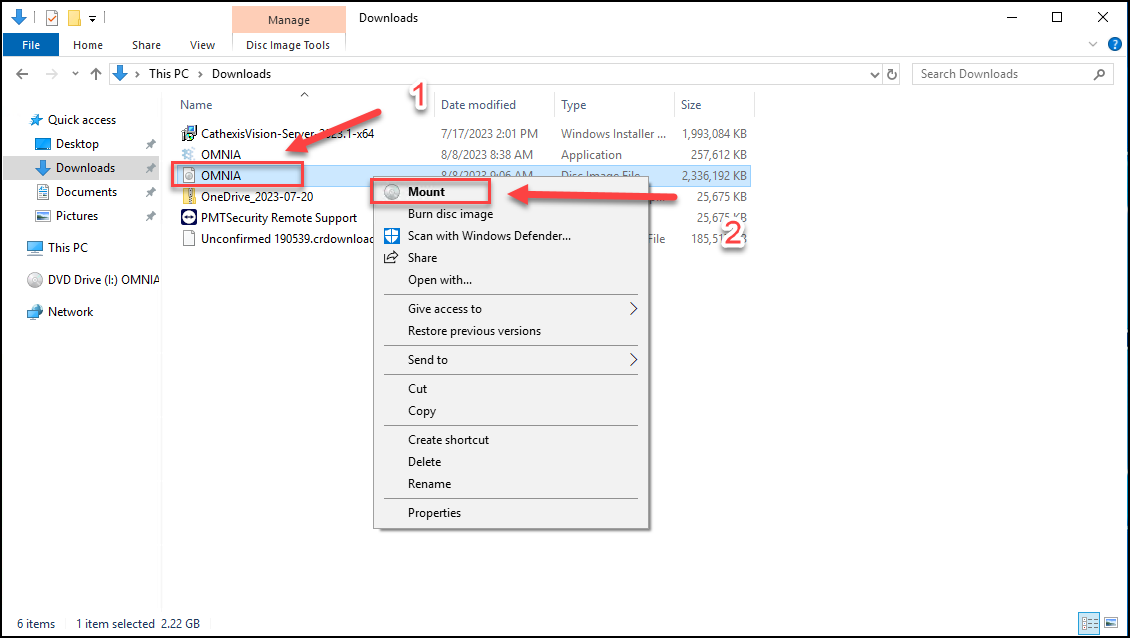Open DVD Drive (I:) OMNIA
The image size is (1130, 638).
104,280
